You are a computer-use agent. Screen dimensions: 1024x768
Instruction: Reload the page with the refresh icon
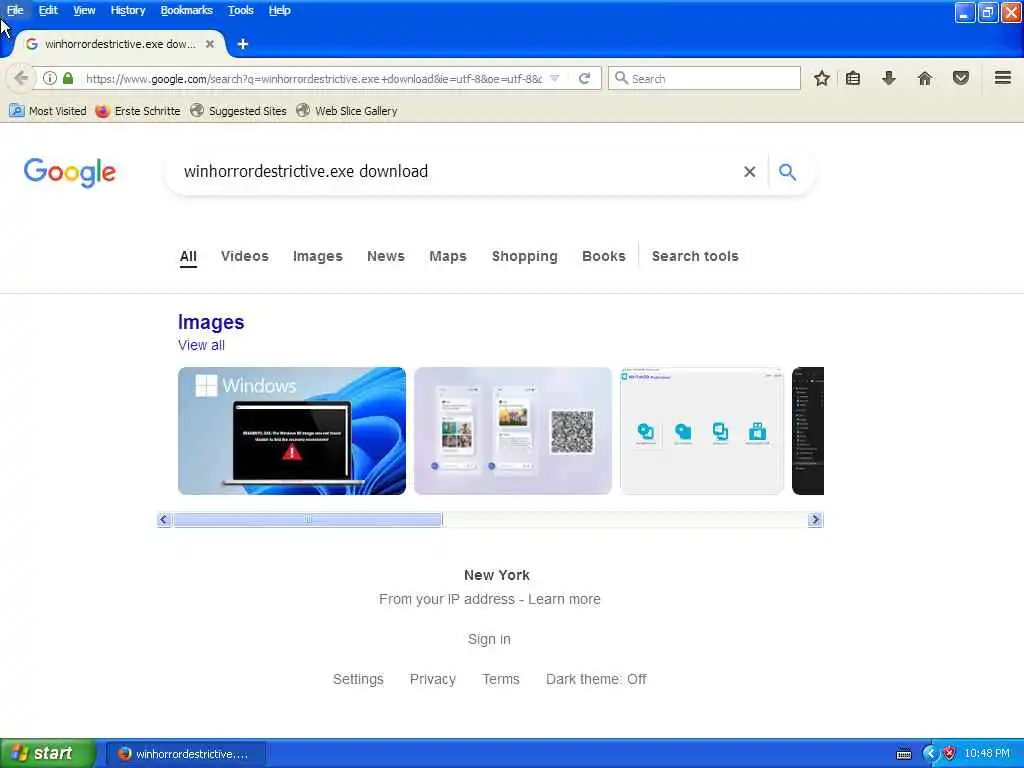(x=584, y=78)
